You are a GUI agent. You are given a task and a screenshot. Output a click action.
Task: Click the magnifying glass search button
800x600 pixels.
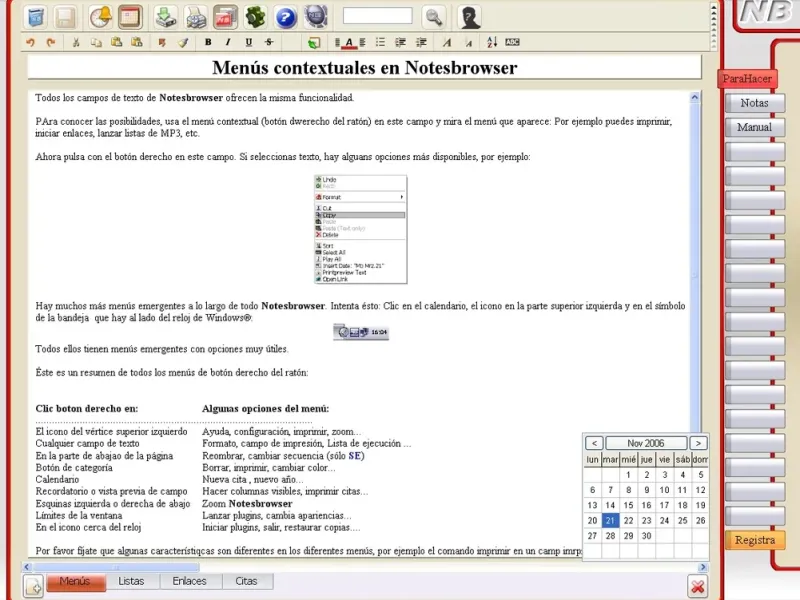click(434, 17)
